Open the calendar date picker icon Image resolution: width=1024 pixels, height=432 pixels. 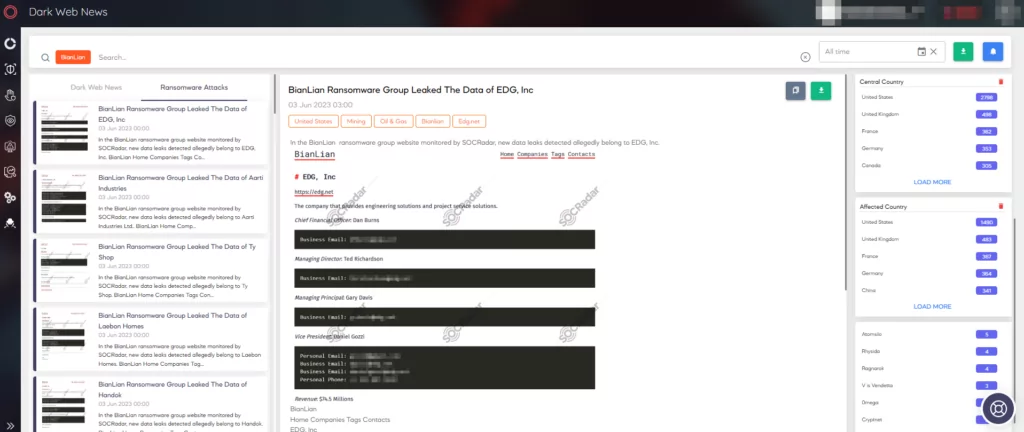click(921, 52)
